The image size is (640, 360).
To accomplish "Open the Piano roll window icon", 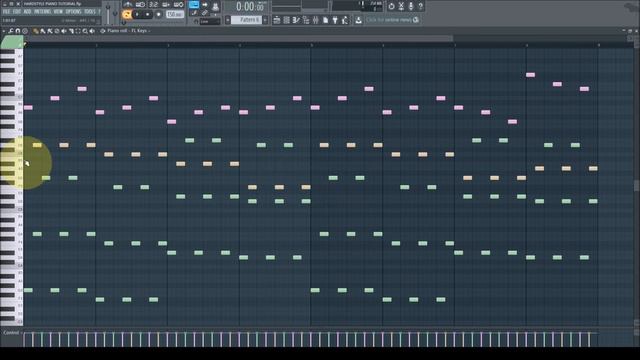I will pos(296,20).
